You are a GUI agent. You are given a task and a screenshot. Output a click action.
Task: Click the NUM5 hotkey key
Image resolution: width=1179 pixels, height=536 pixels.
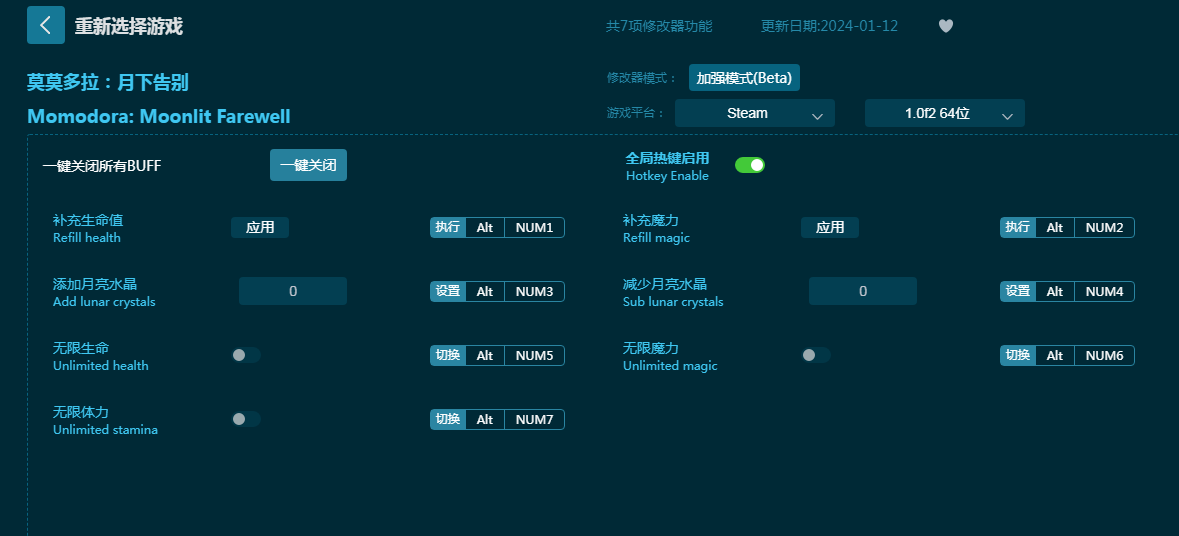click(535, 355)
